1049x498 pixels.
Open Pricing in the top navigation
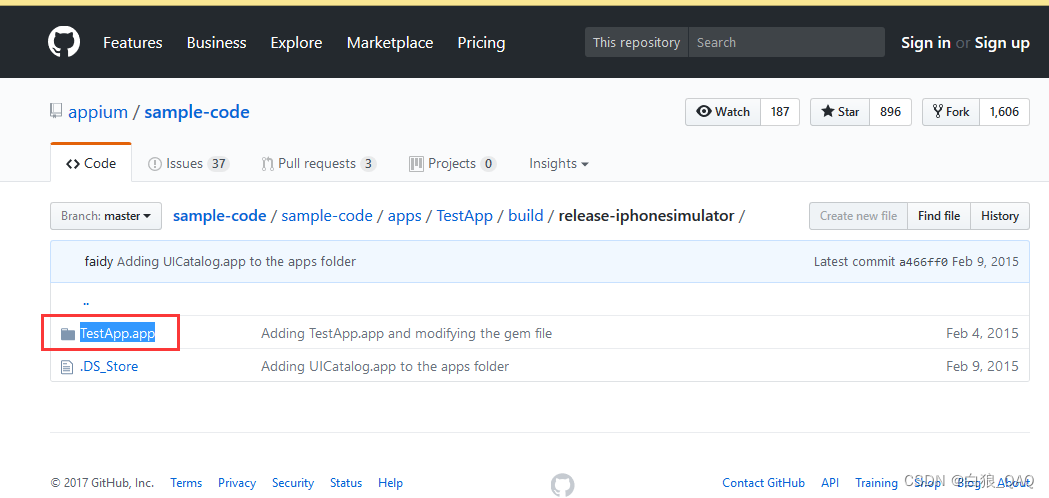[x=481, y=43]
